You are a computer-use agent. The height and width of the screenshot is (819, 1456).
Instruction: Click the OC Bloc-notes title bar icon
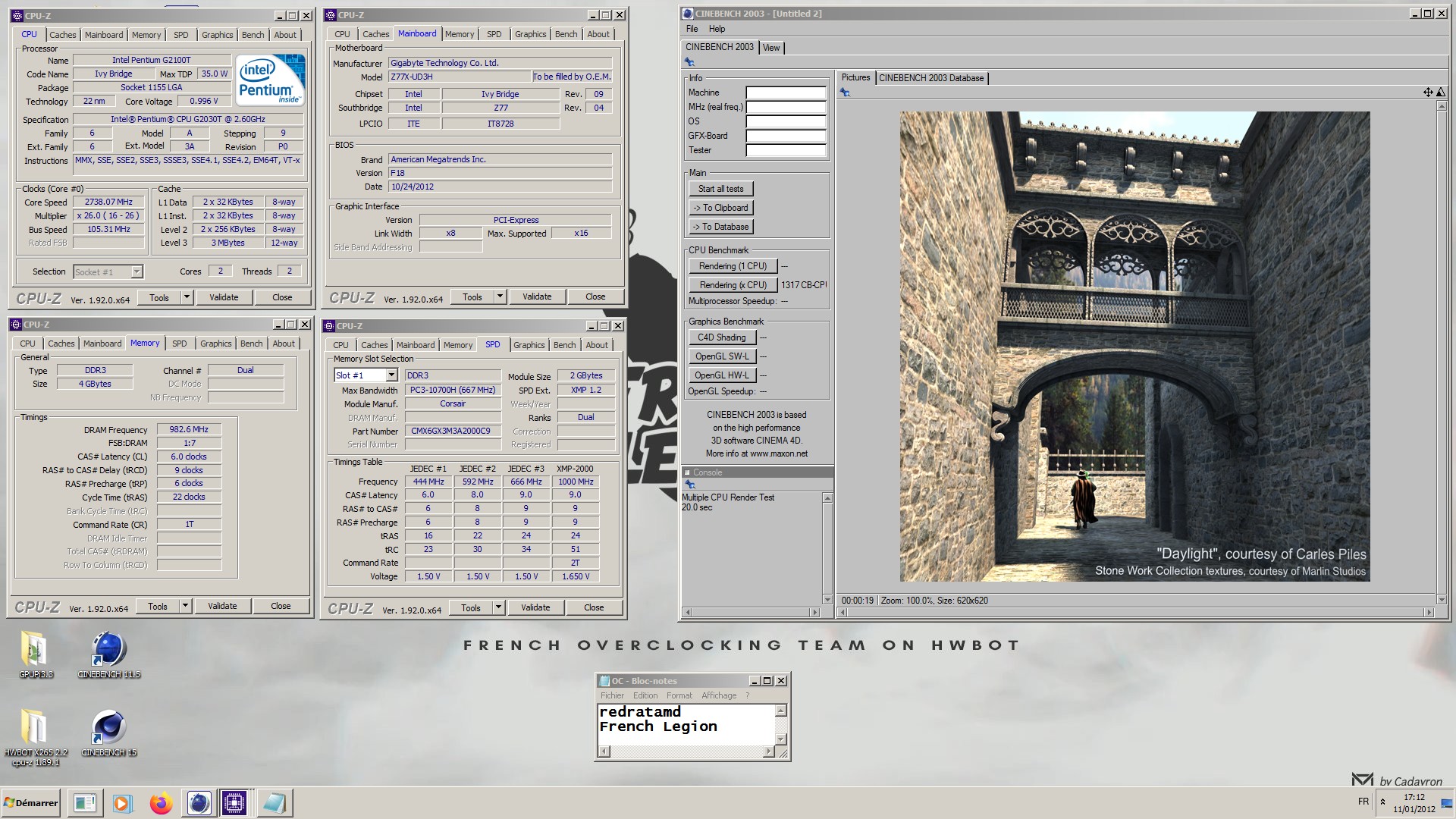[604, 681]
